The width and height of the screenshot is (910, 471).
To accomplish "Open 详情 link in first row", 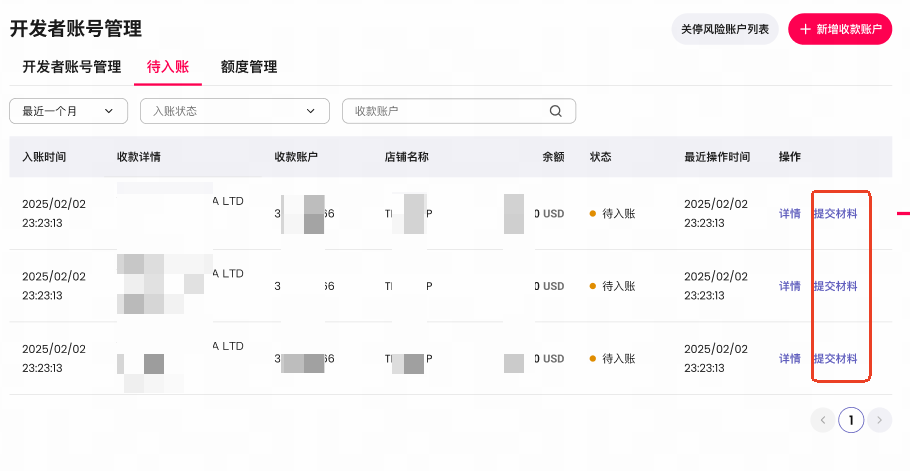I will click(789, 213).
